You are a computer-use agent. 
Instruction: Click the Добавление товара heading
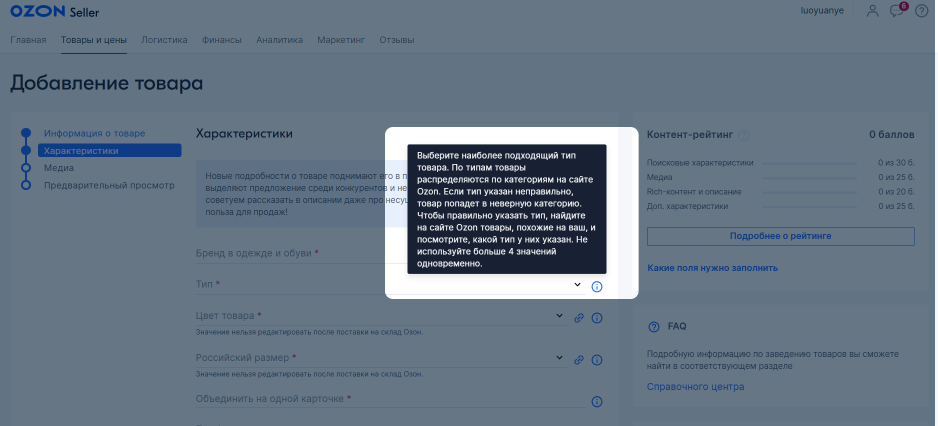click(x=106, y=83)
